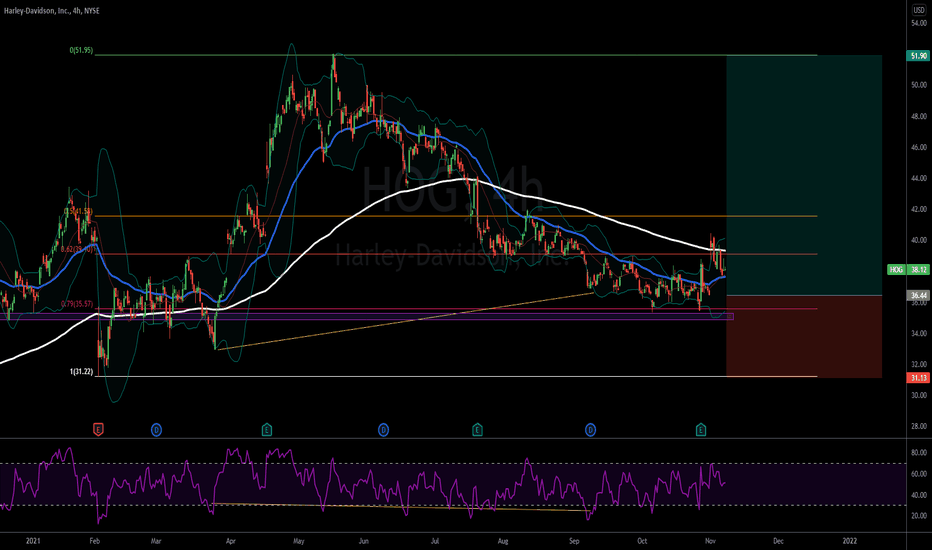The image size is (932, 550).
Task: Click 50.00 on the price axis
Action: point(919,85)
